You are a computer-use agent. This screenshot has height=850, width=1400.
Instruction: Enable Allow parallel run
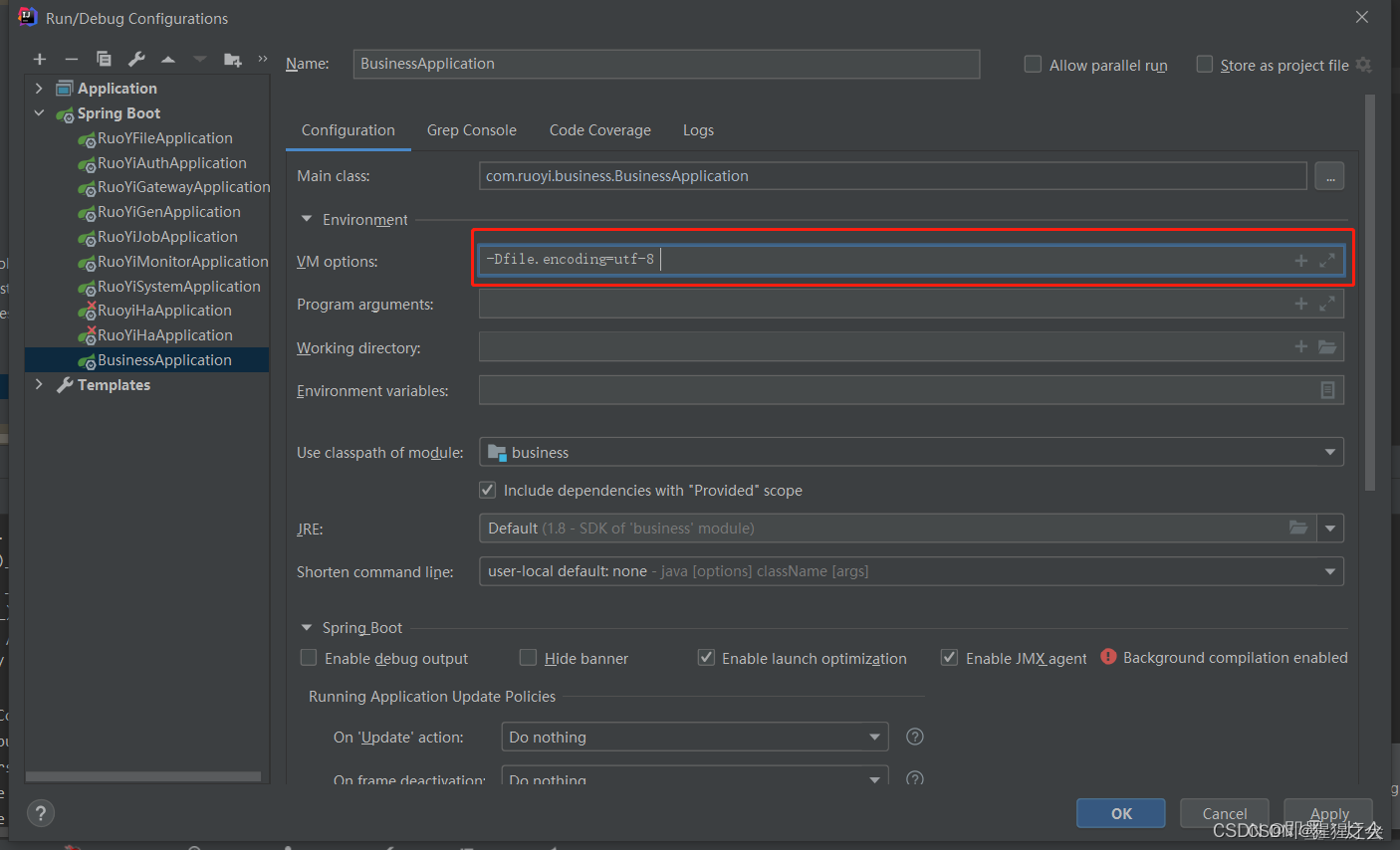pyautogui.click(x=1033, y=65)
